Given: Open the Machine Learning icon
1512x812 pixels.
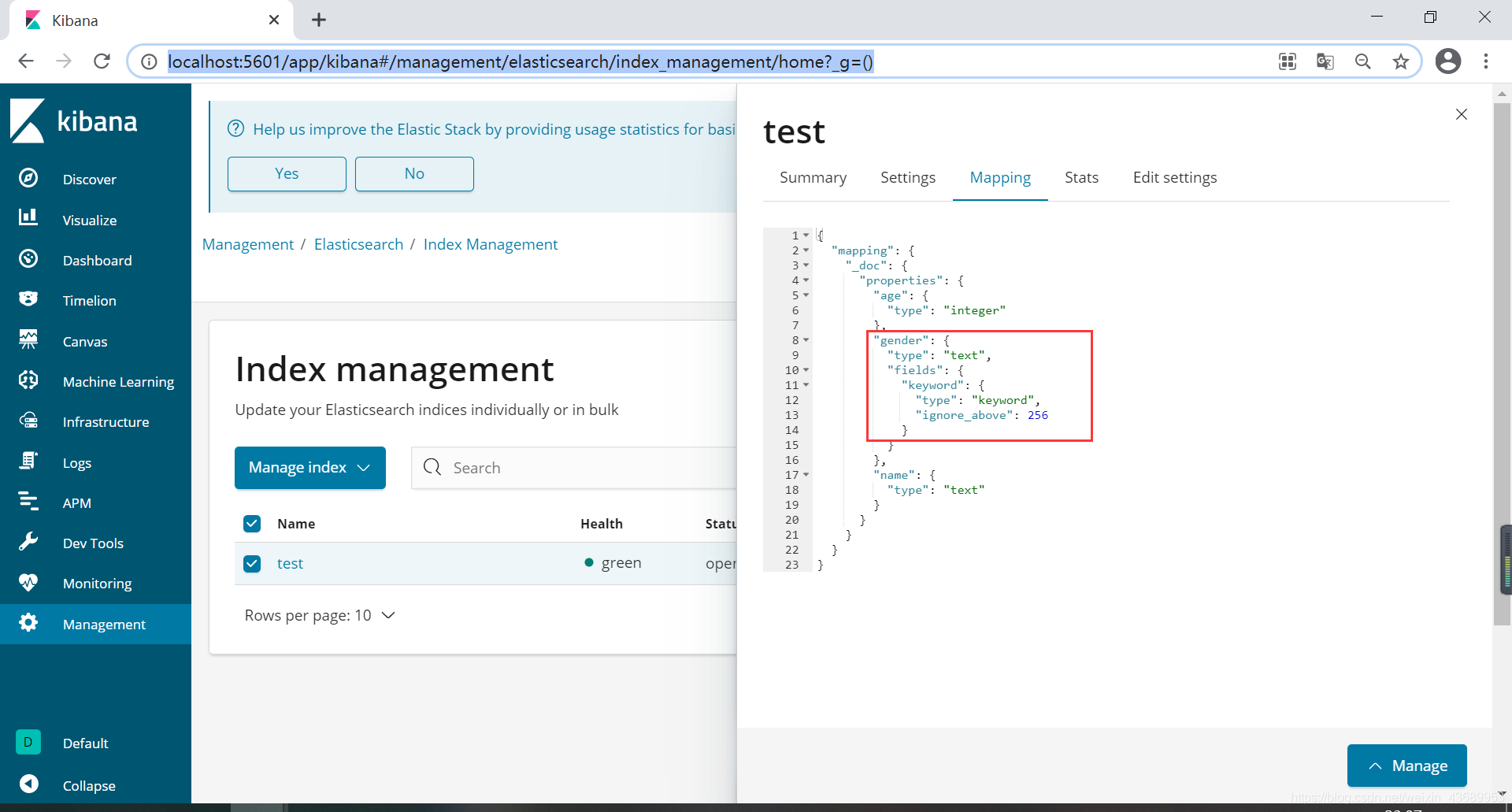Looking at the screenshot, I should pos(28,381).
